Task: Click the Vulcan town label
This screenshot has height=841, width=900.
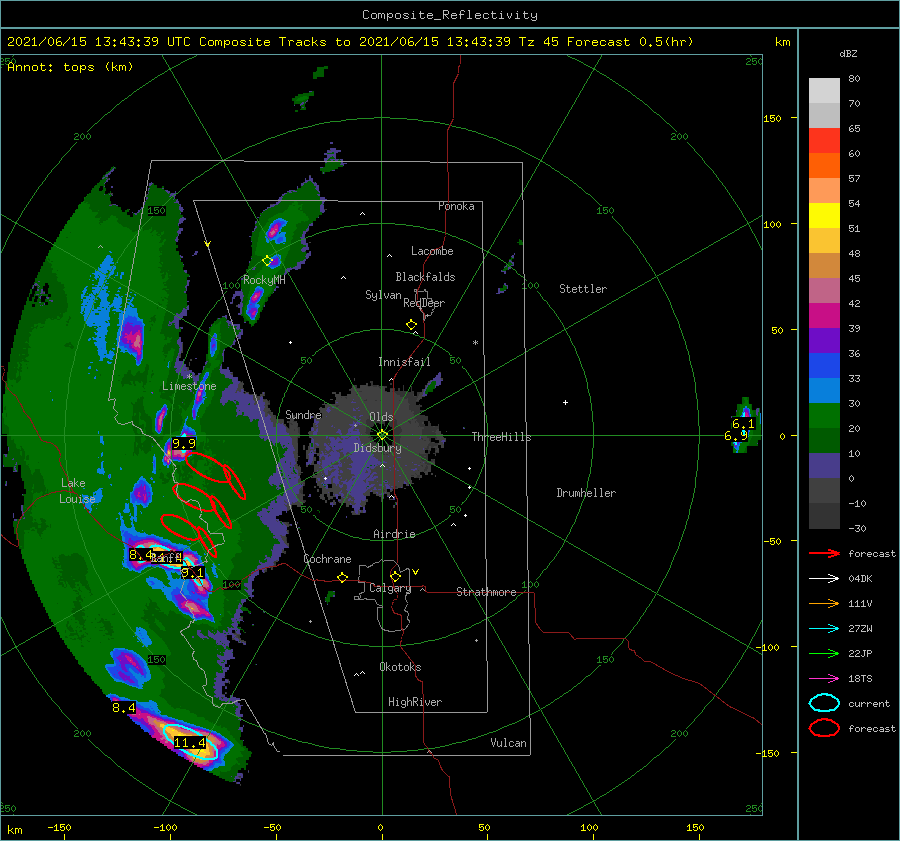Action: coord(508,743)
